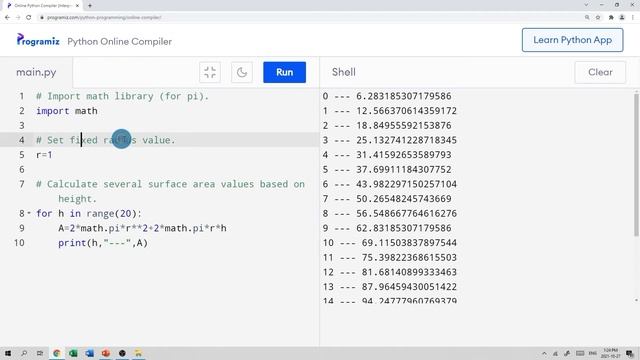Click the browser back arrow
The image size is (640, 360).
pyautogui.click(x=7, y=18)
